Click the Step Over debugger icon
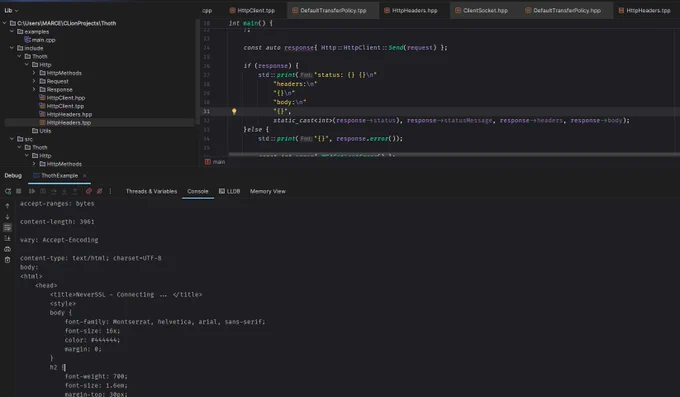680x397 pixels. click(53, 191)
